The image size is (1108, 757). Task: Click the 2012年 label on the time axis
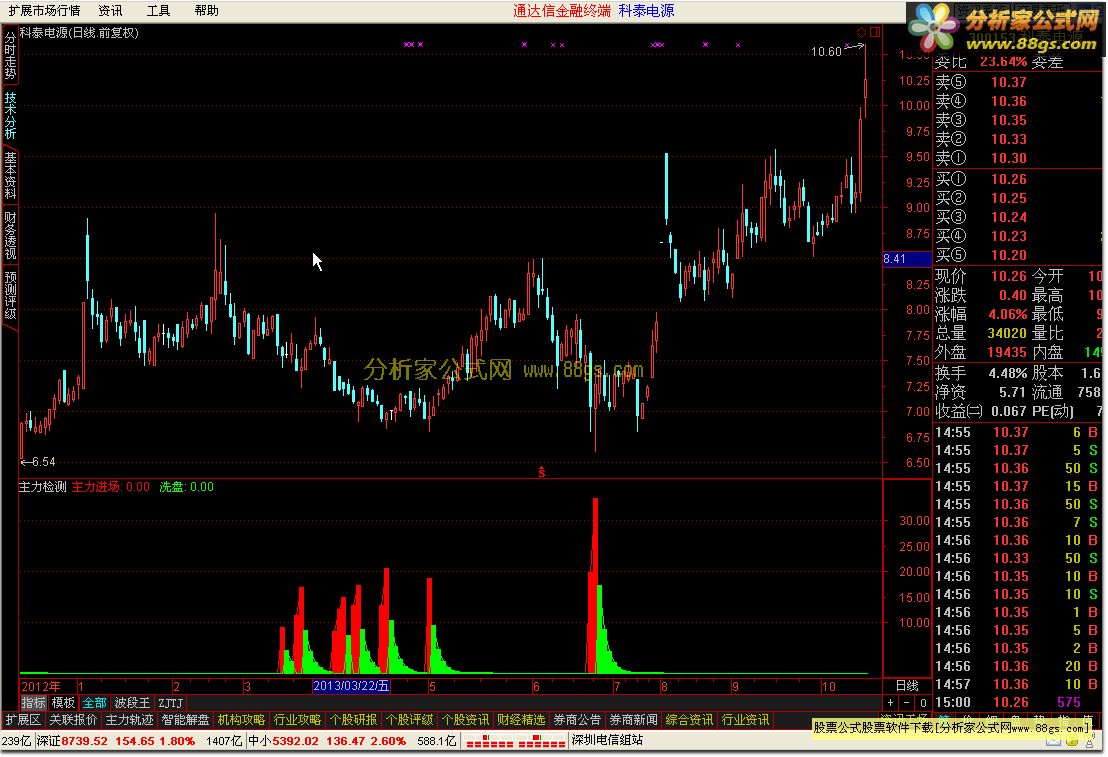click(x=40, y=686)
